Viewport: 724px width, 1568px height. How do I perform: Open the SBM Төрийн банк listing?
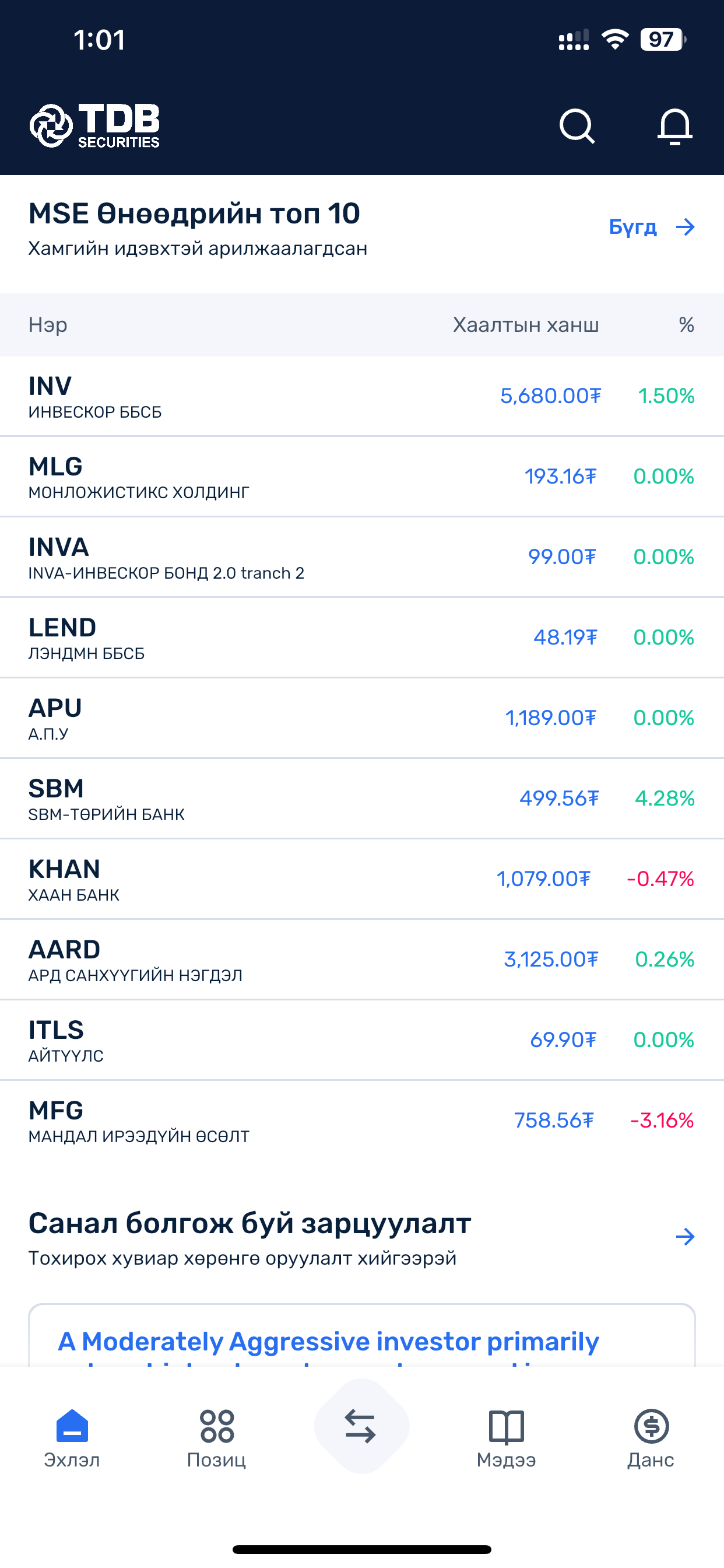pos(362,799)
